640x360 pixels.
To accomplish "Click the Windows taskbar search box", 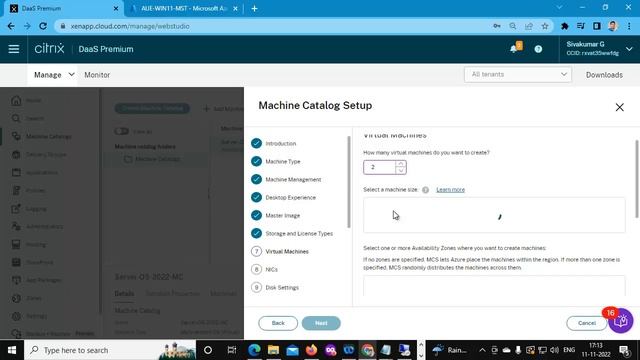I will point(110,350).
